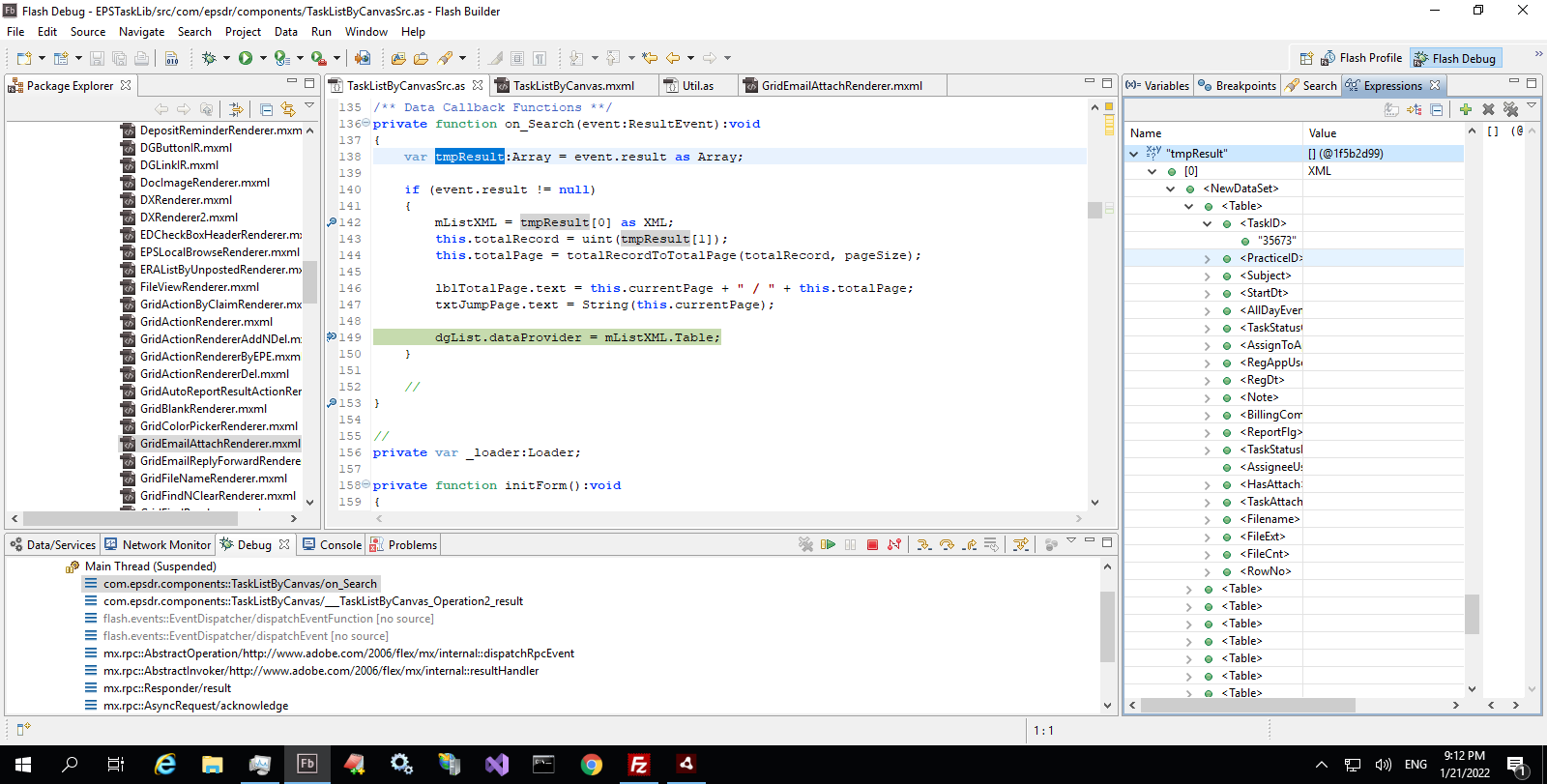Click Open Perspective icon near Flash Profile
1547x784 pixels.
tap(1306, 58)
